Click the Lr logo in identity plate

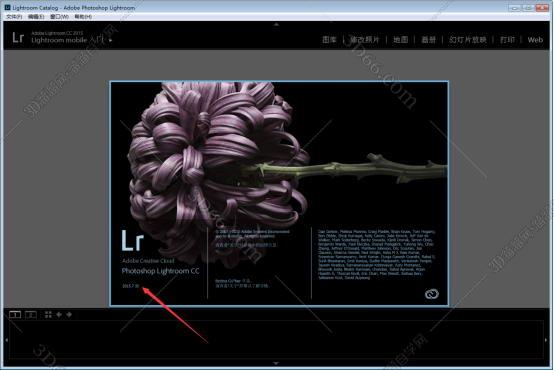pos(18,37)
